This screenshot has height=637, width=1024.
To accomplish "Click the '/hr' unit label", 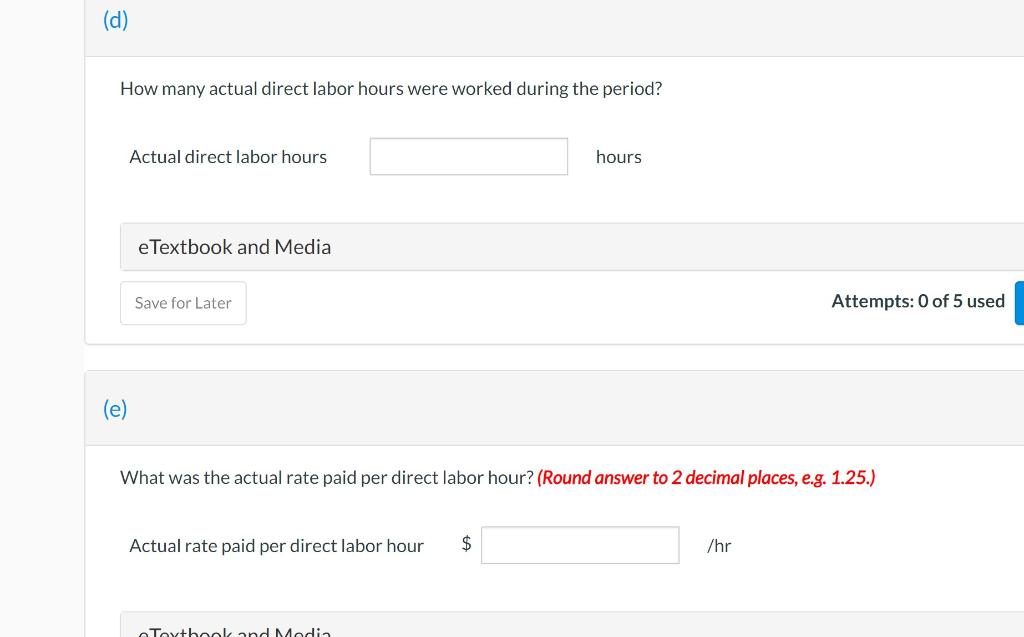I will point(719,546).
